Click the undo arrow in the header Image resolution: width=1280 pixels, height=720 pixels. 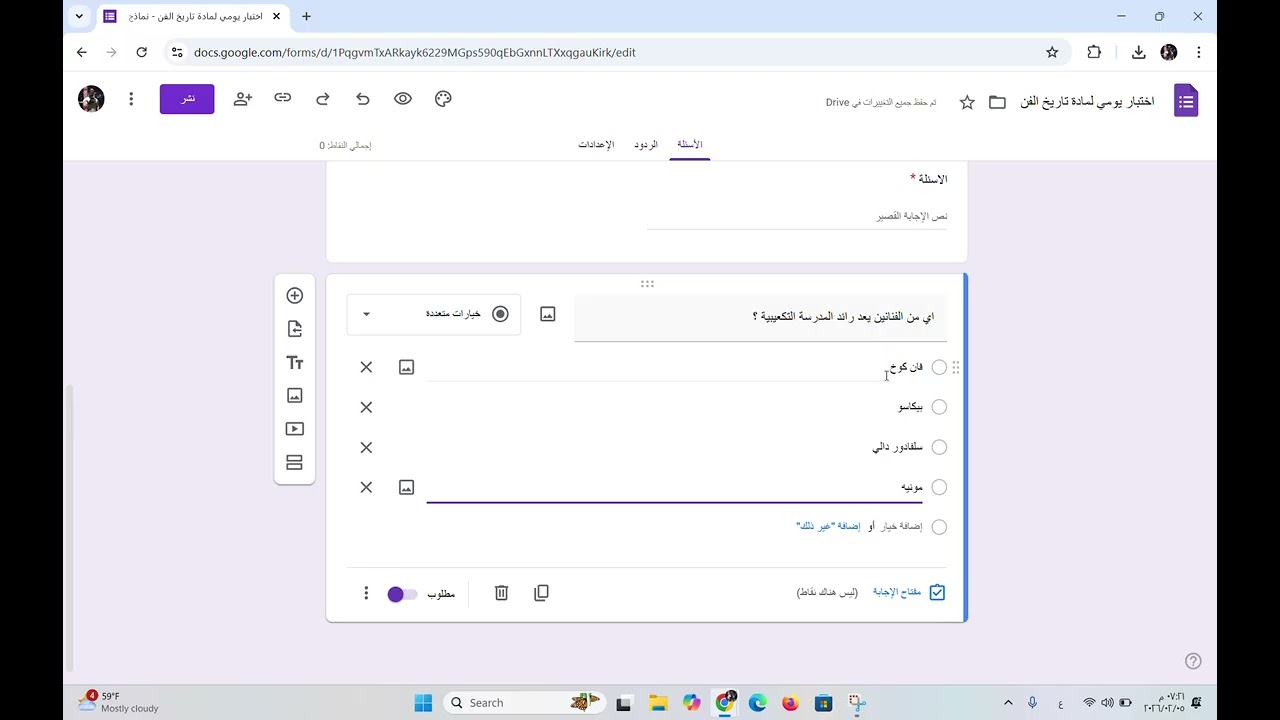(x=363, y=99)
